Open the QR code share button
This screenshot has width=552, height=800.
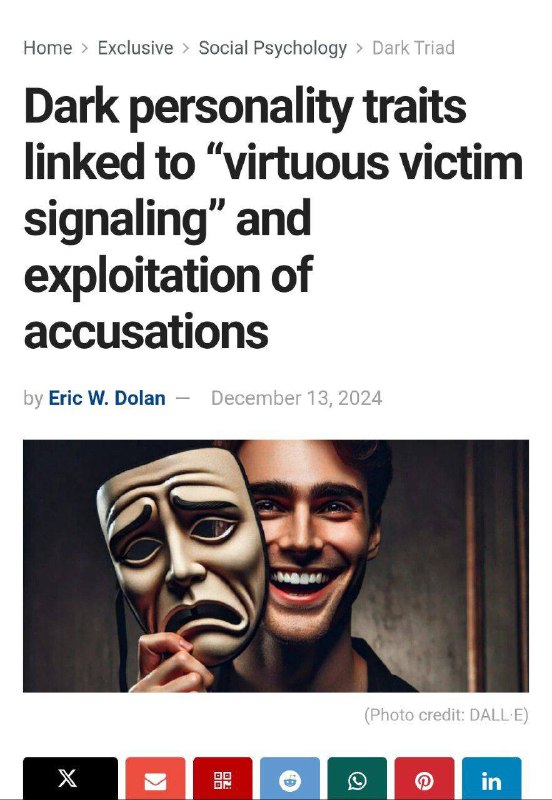point(222,779)
